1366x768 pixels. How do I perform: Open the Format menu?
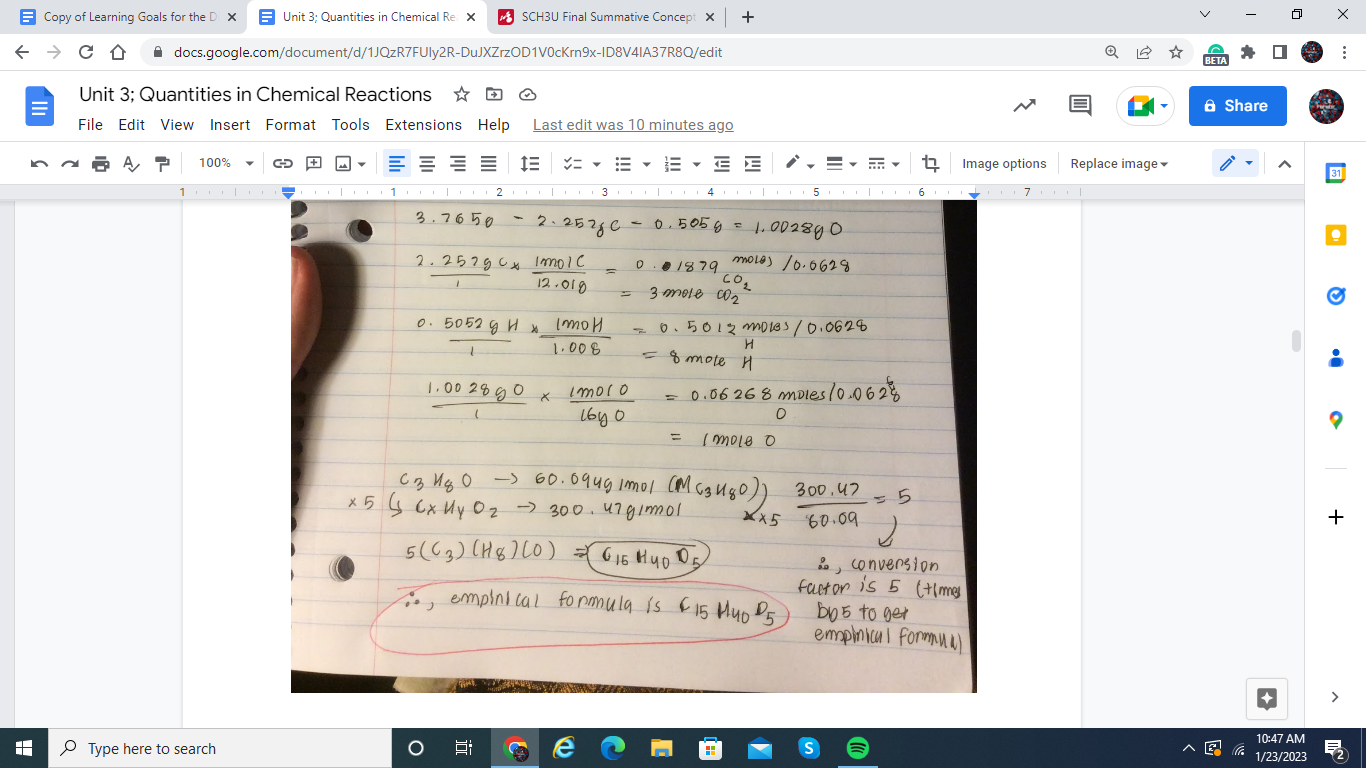click(x=290, y=125)
